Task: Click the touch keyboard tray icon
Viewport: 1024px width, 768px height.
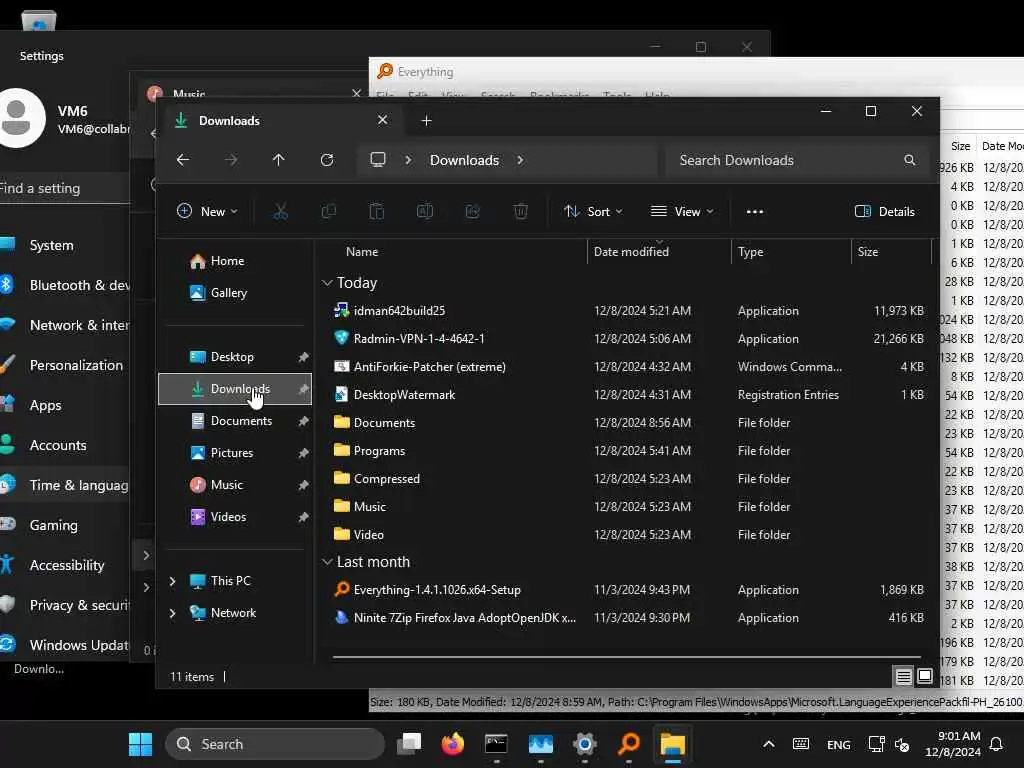Action: pyautogui.click(x=801, y=744)
